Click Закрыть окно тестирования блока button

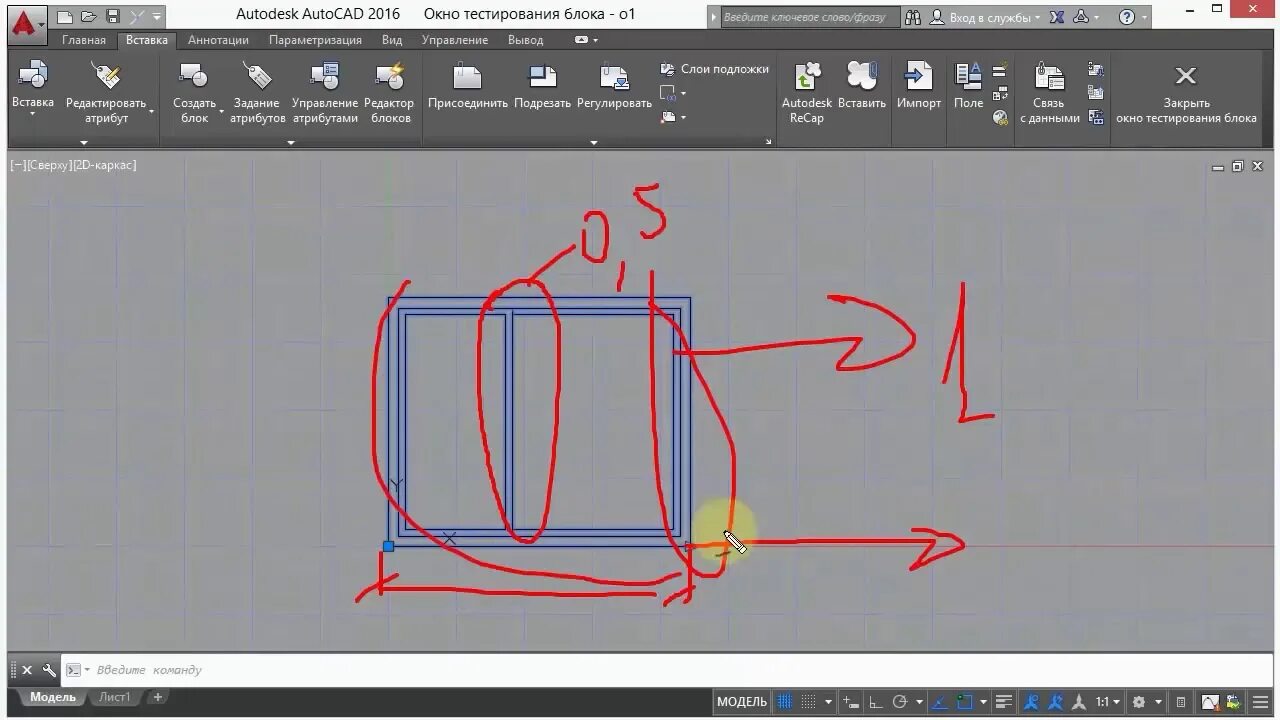pyautogui.click(x=1186, y=93)
